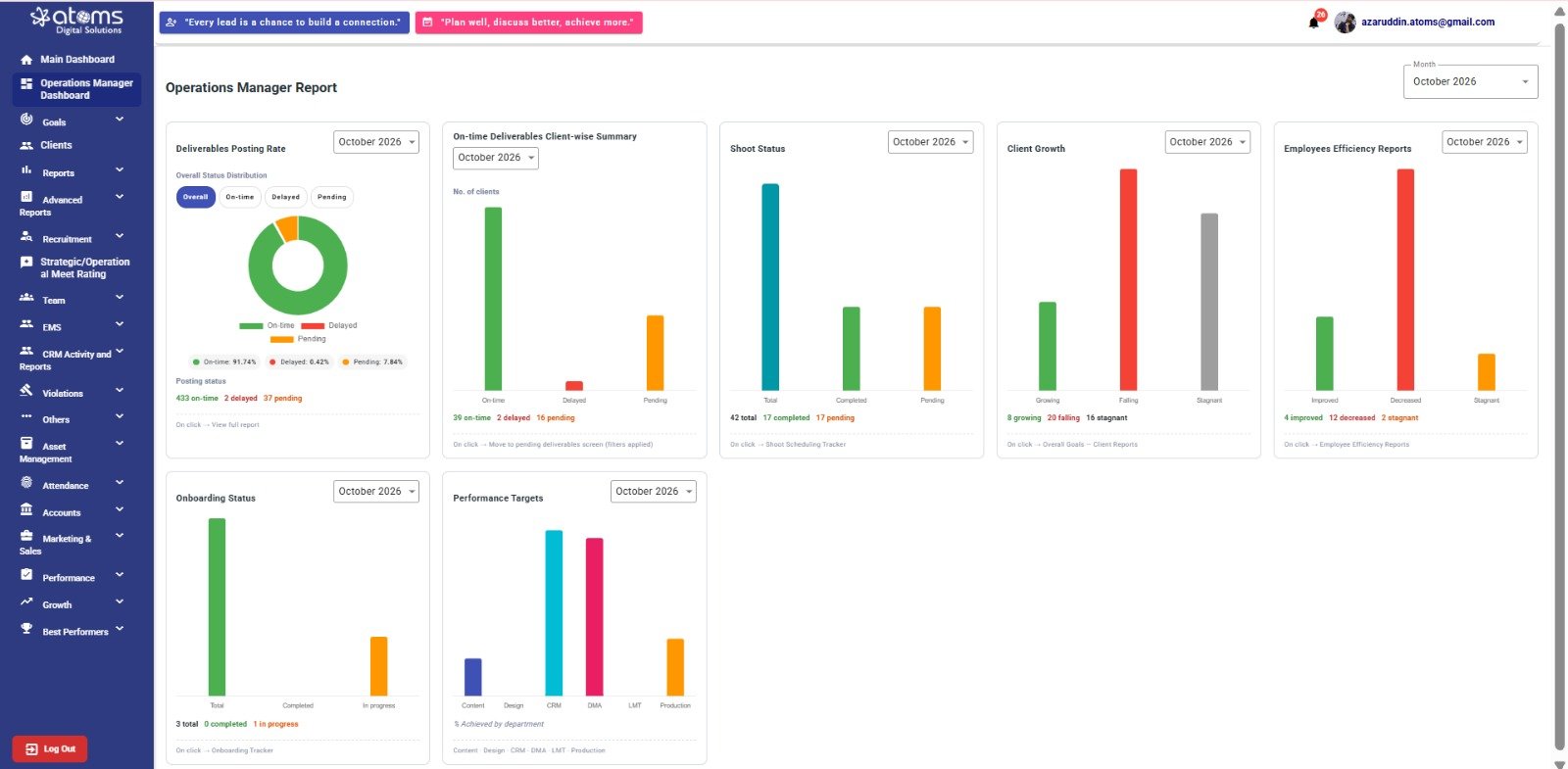
Task: Open Shoot Status month dropdown
Action: point(930,142)
